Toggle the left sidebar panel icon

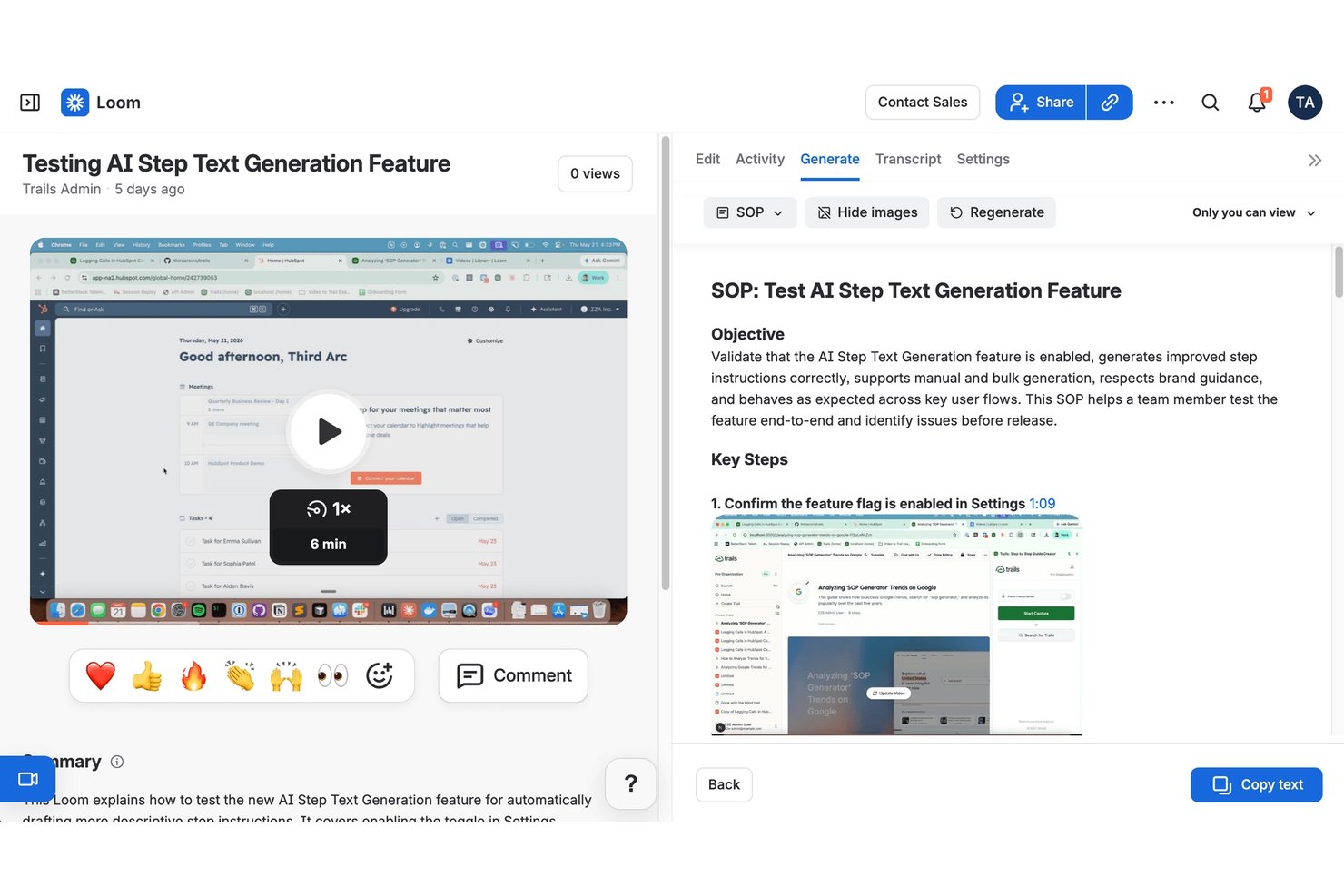(x=30, y=103)
